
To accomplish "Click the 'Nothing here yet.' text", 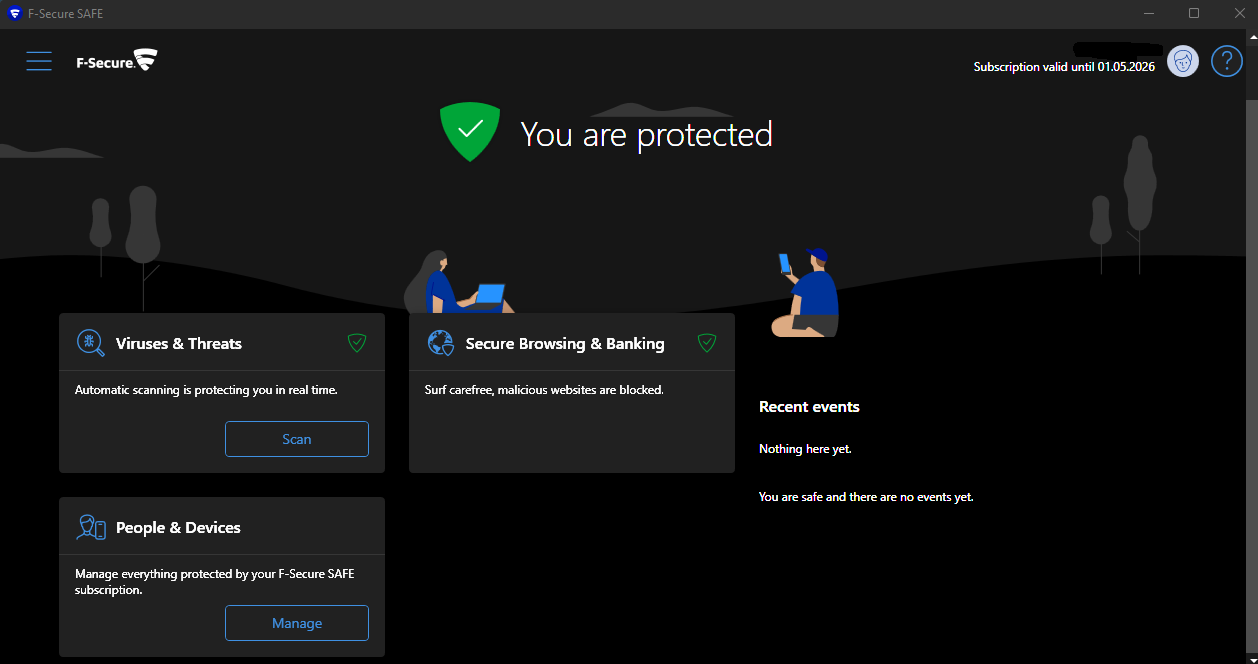I will pyautogui.click(x=805, y=449).
